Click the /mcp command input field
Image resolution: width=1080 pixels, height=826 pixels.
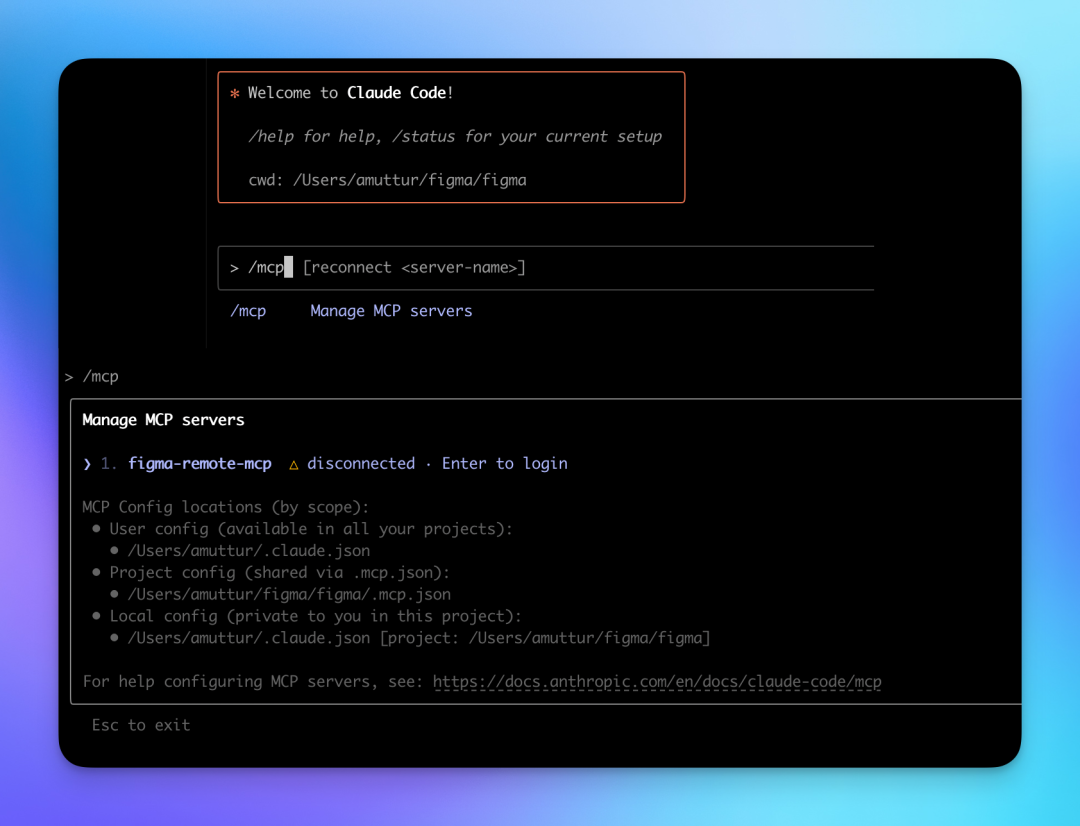point(546,267)
